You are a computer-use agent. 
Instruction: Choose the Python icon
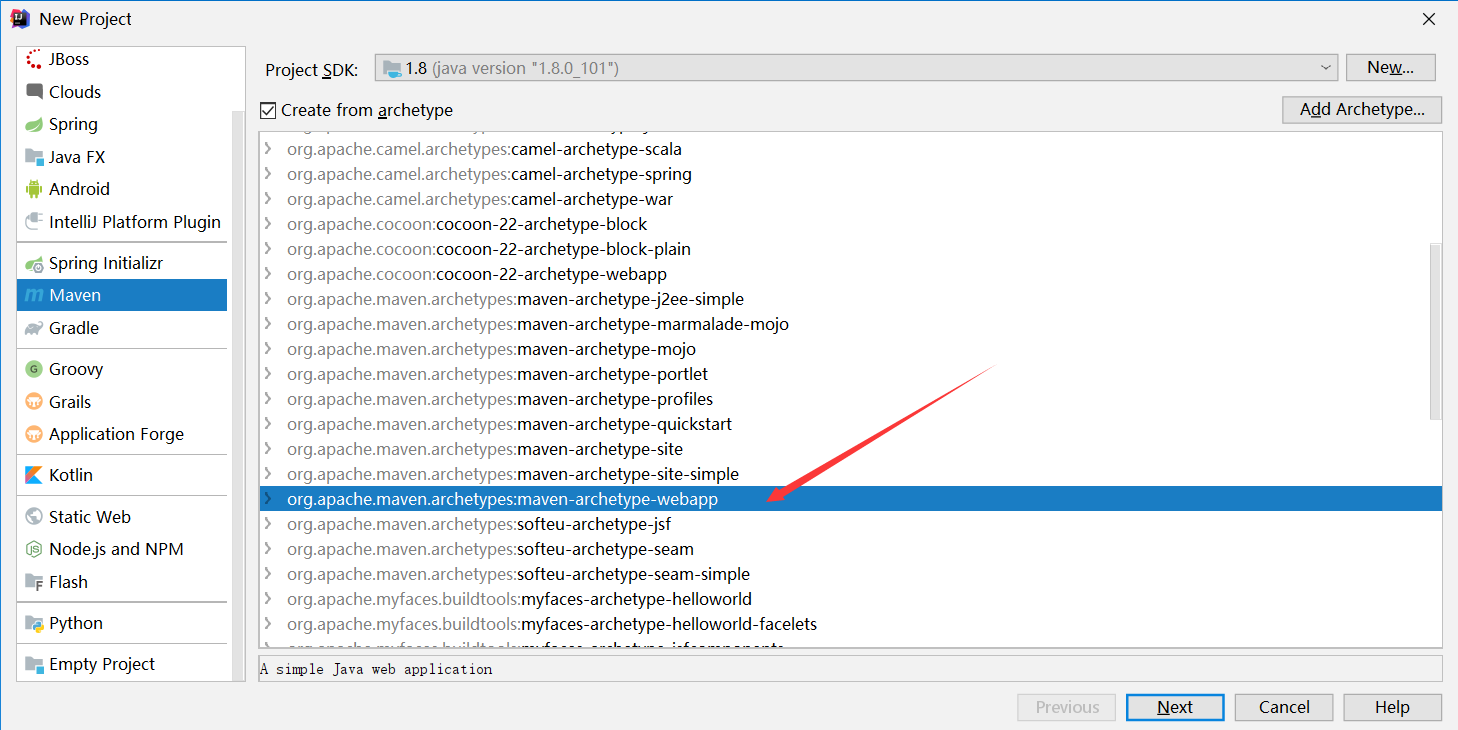(x=34, y=623)
